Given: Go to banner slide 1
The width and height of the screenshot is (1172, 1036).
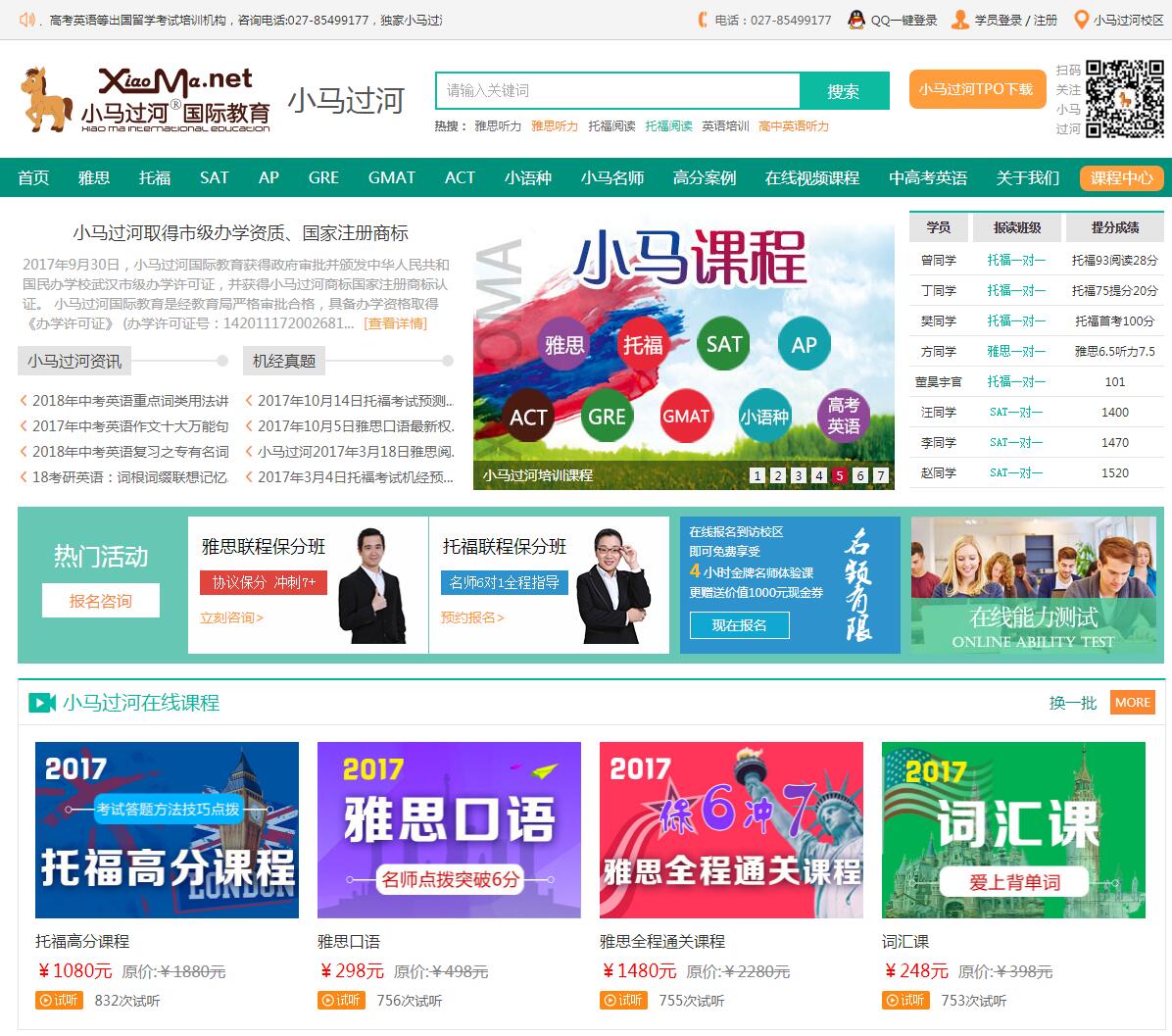Looking at the screenshot, I should (x=757, y=475).
